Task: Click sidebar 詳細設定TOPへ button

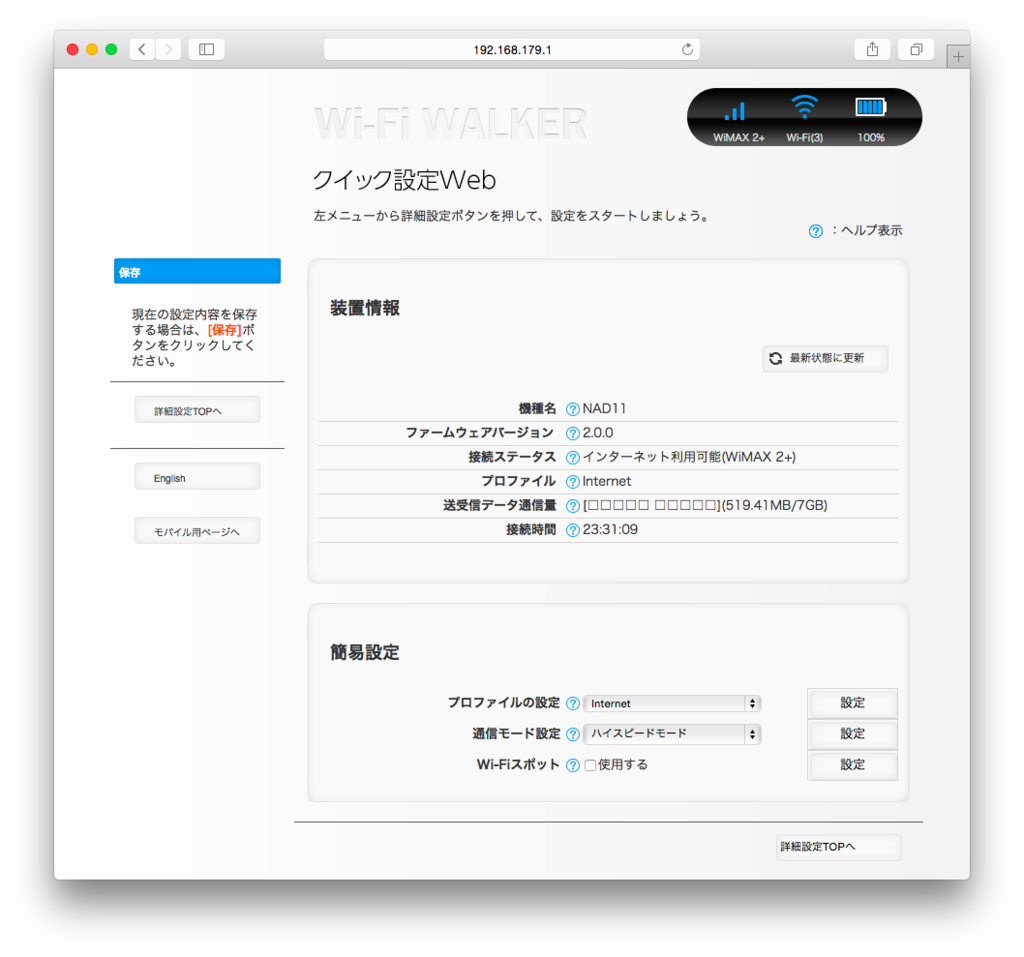Action: click(197, 410)
